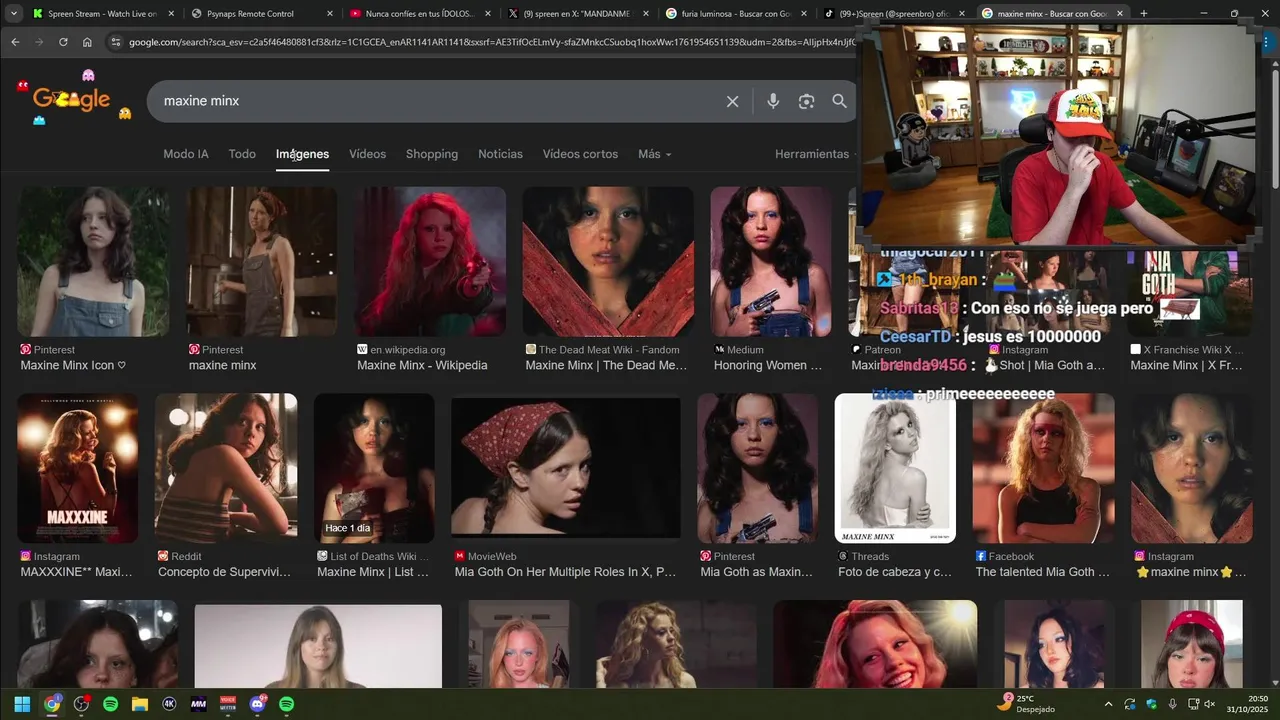This screenshot has width=1280, height=720.
Task: Click the address bar URL
Action: click(x=490, y=42)
